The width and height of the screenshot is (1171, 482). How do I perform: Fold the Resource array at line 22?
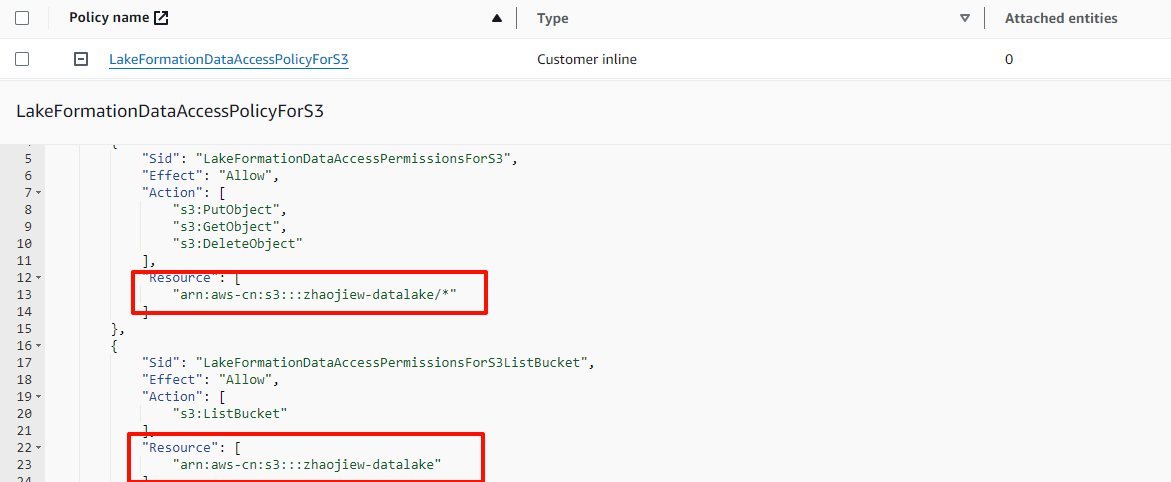(x=38, y=448)
